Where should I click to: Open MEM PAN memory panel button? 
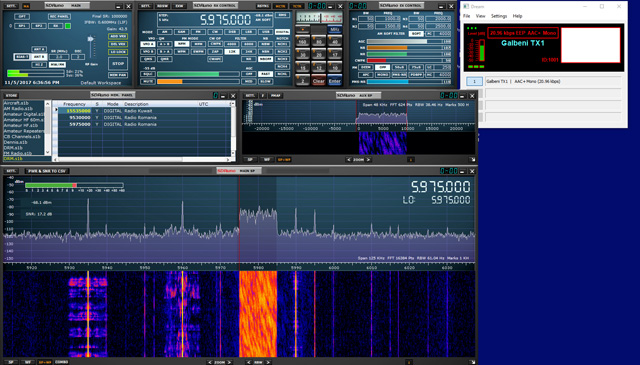tap(118, 75)
